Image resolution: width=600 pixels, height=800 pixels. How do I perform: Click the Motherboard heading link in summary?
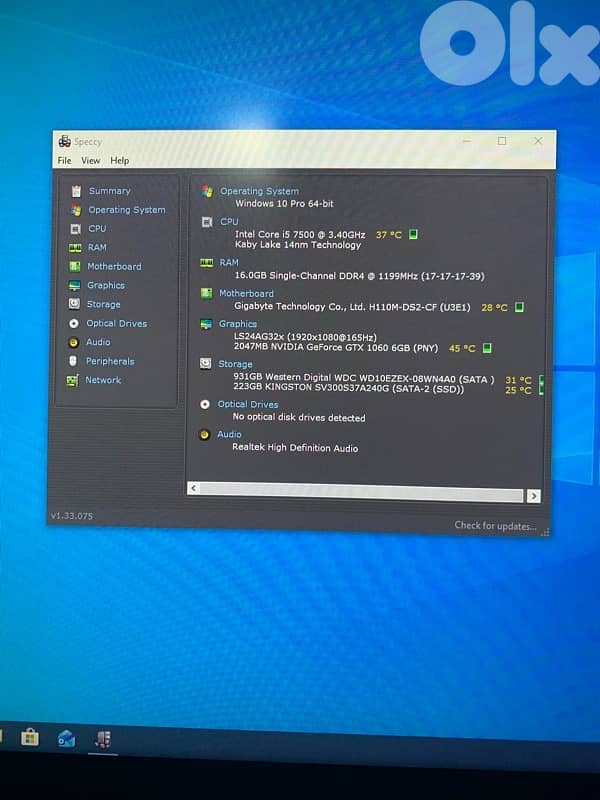[246, 293]
